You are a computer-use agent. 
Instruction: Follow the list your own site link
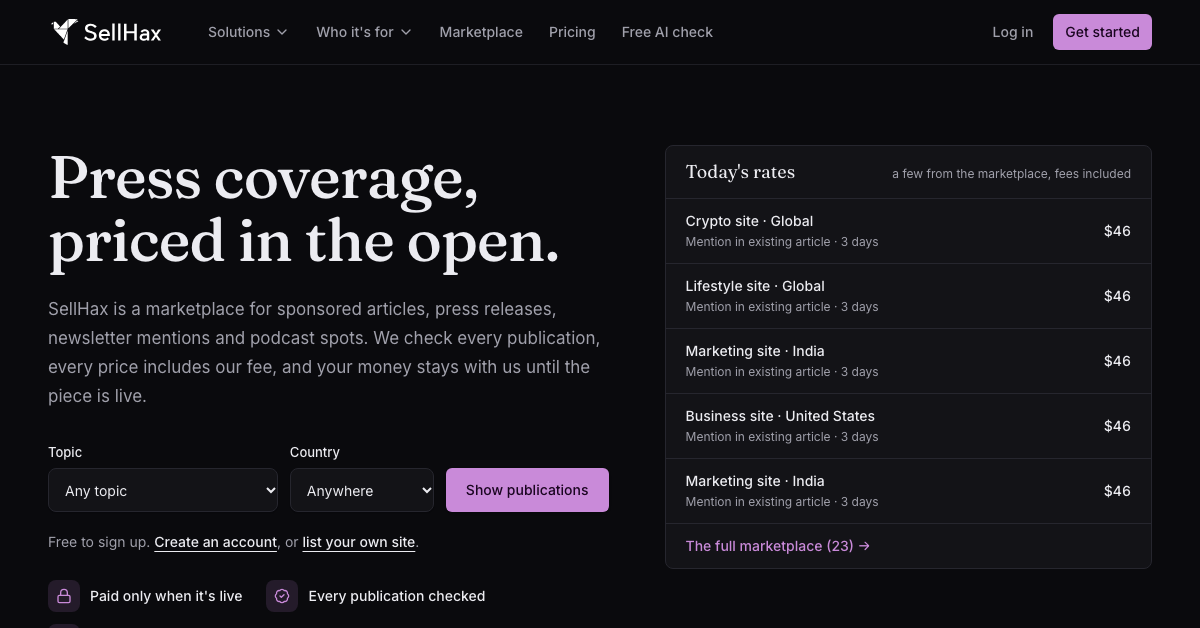click(359, 542)
